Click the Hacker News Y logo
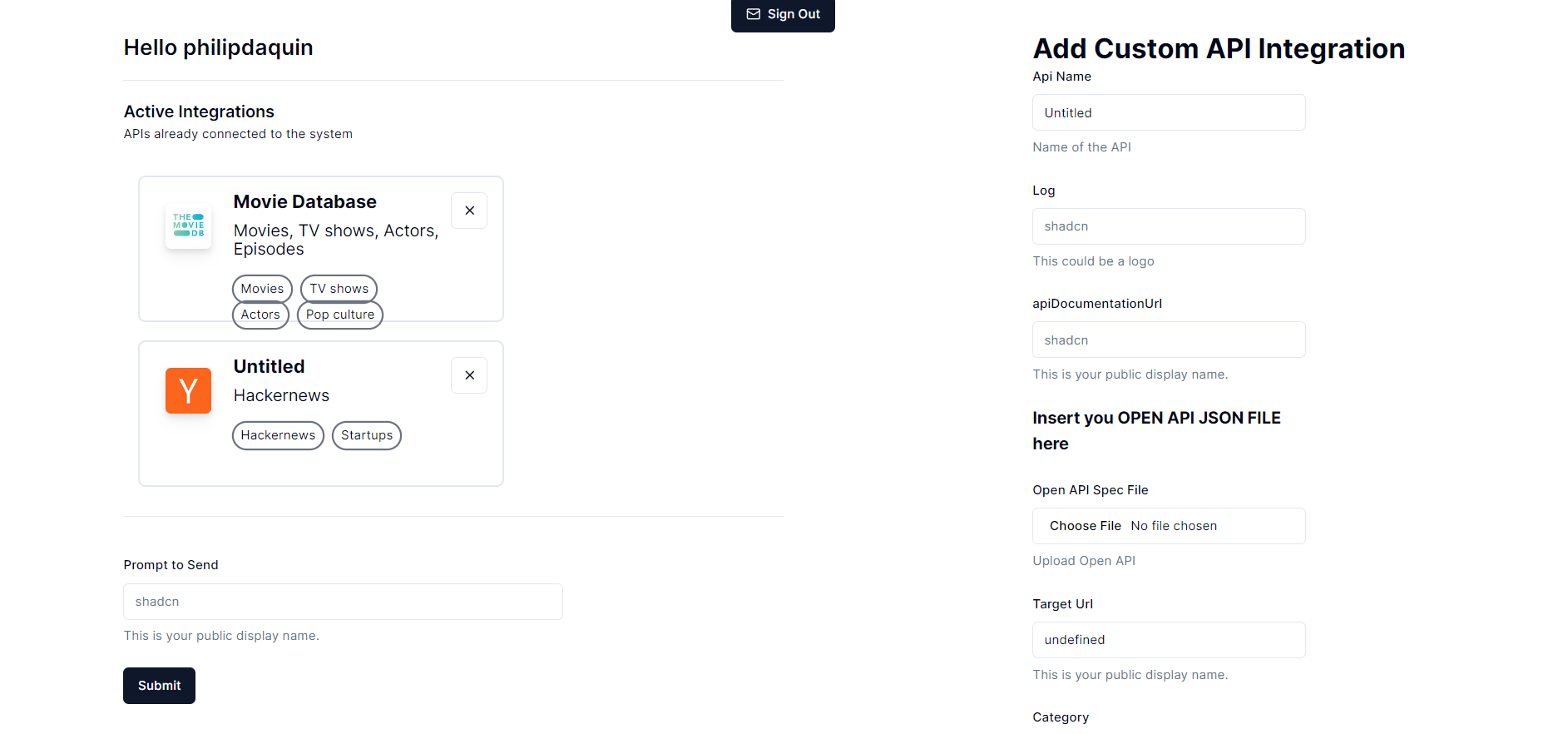 (x=188, y=390)
